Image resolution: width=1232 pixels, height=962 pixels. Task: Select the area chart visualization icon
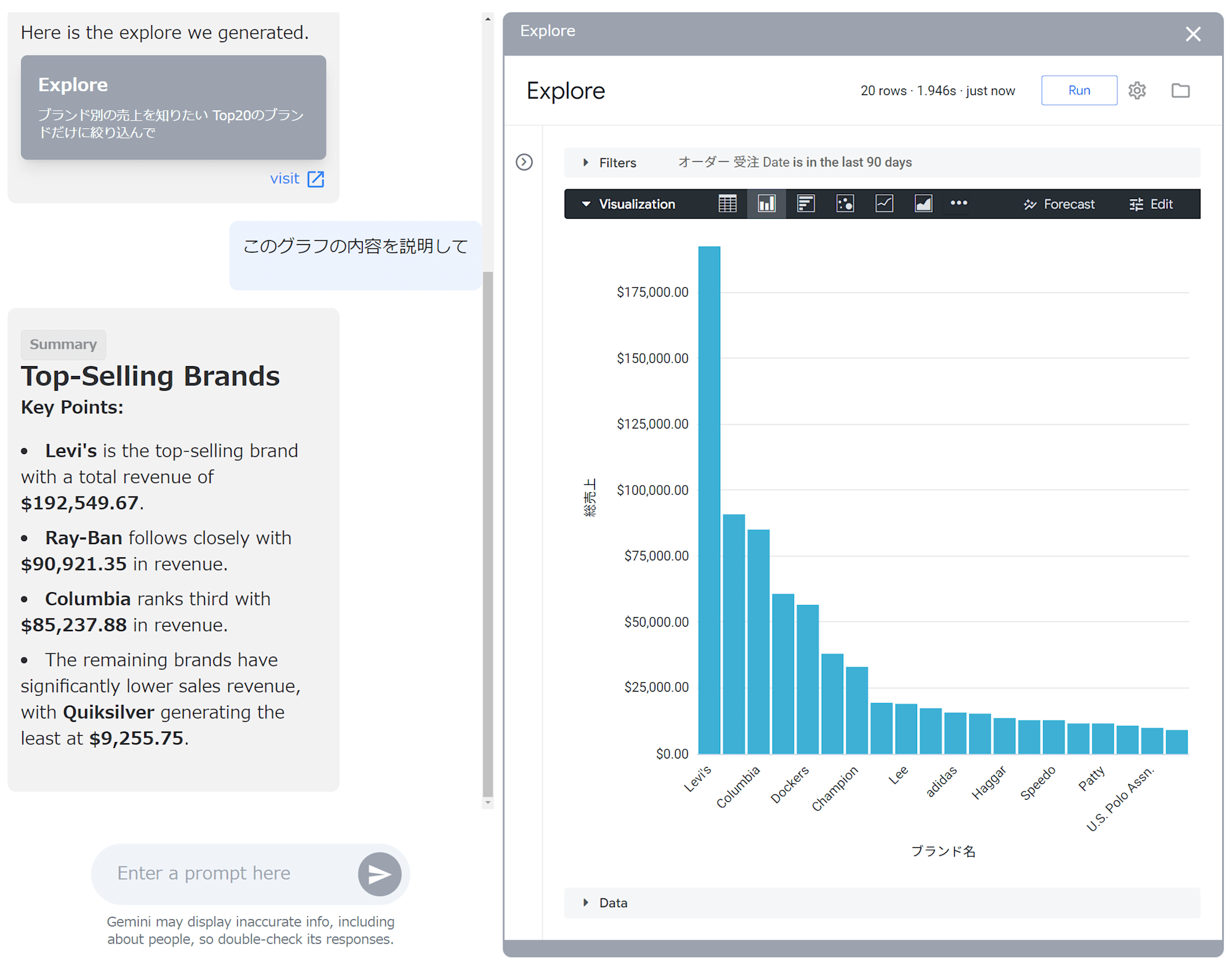point(923,204)
